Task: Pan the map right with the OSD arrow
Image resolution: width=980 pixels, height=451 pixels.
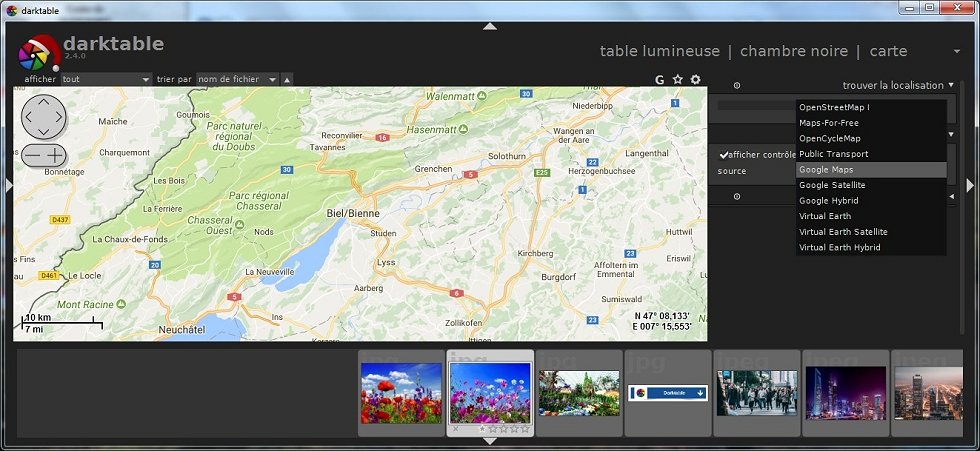Action: (x=59, y=117)
